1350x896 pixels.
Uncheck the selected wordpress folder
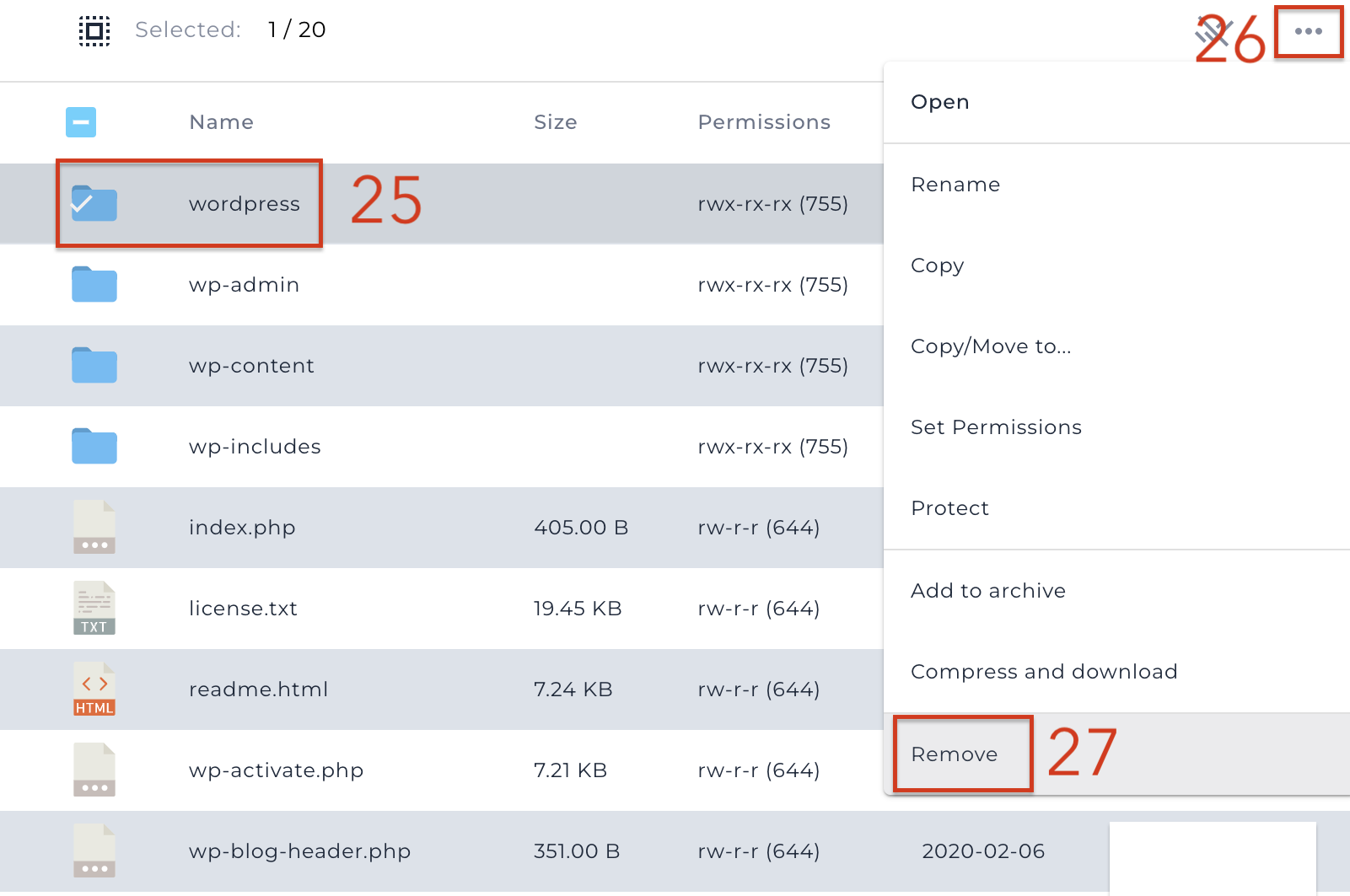click(x=94, y=203)
